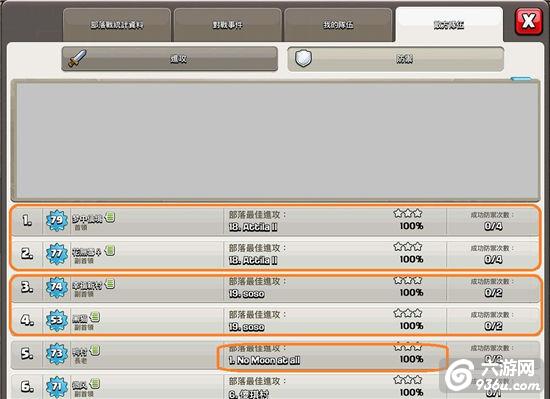Select "18. Attila II" in rank 2 row

253,261
